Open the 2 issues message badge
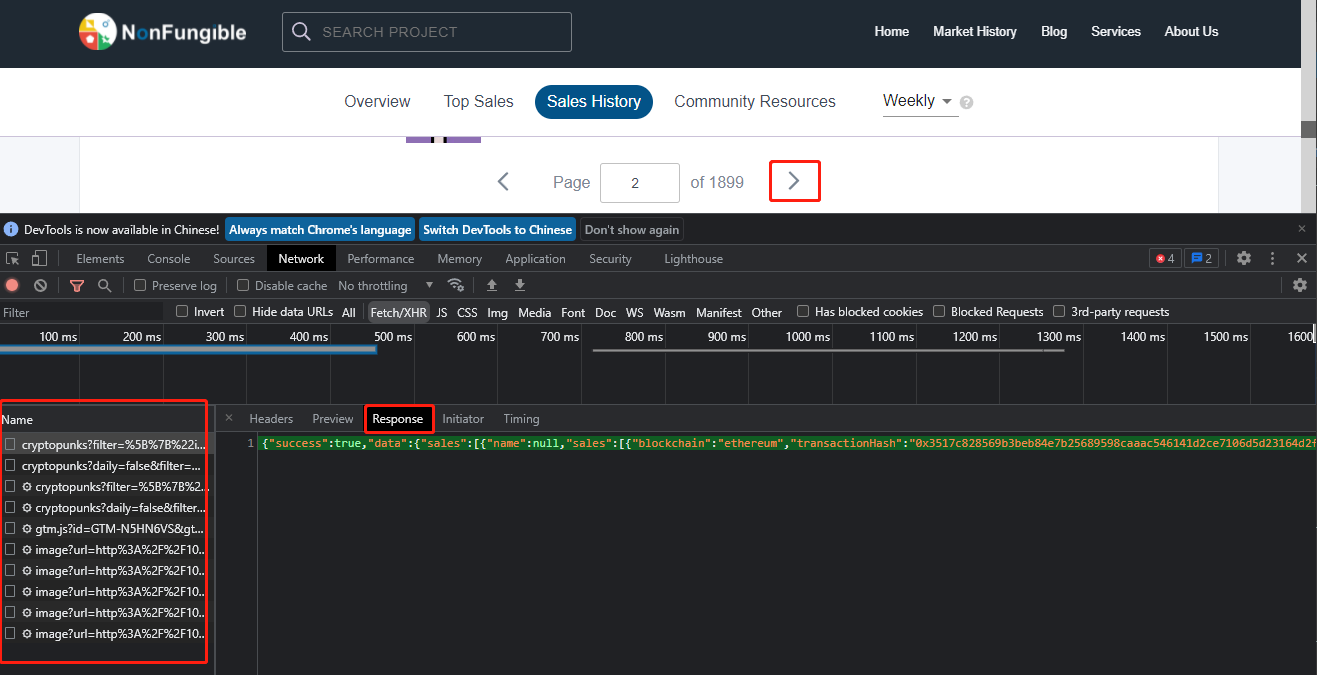 1201,258
